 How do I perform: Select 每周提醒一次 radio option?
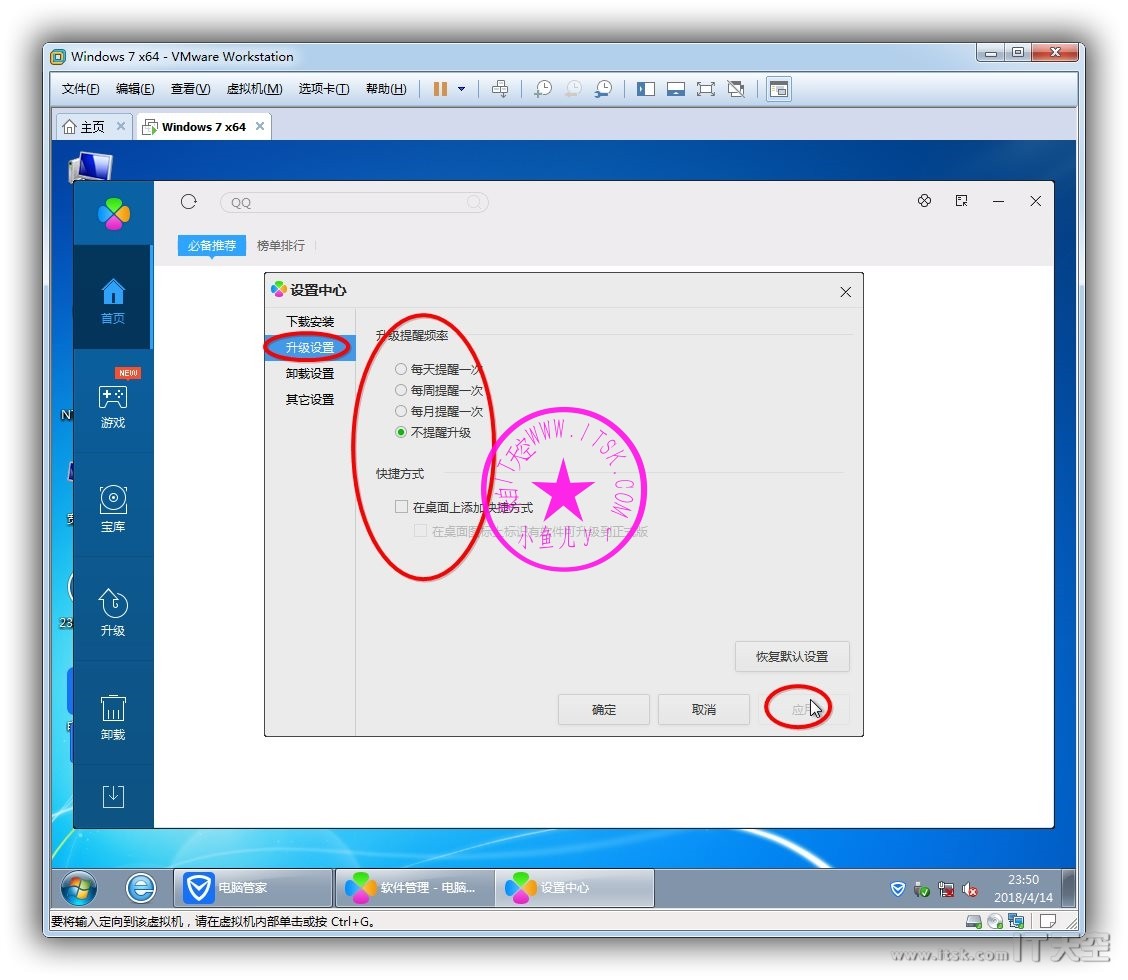(401, 390)
